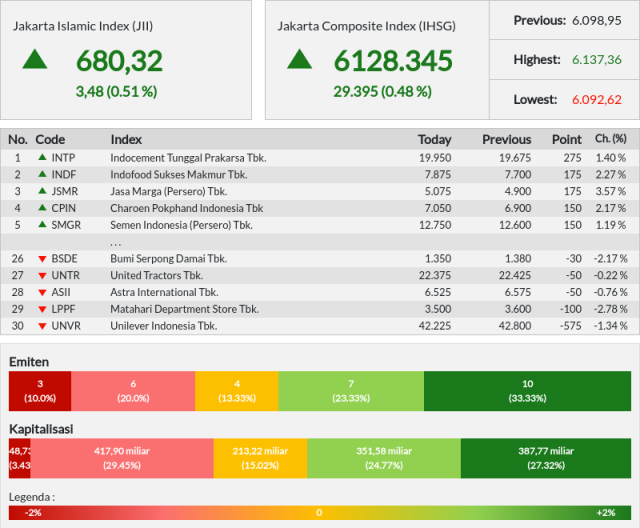Click IHSG index value 6128.345
This screenshot has height=528, width=640.
point(393,61)
